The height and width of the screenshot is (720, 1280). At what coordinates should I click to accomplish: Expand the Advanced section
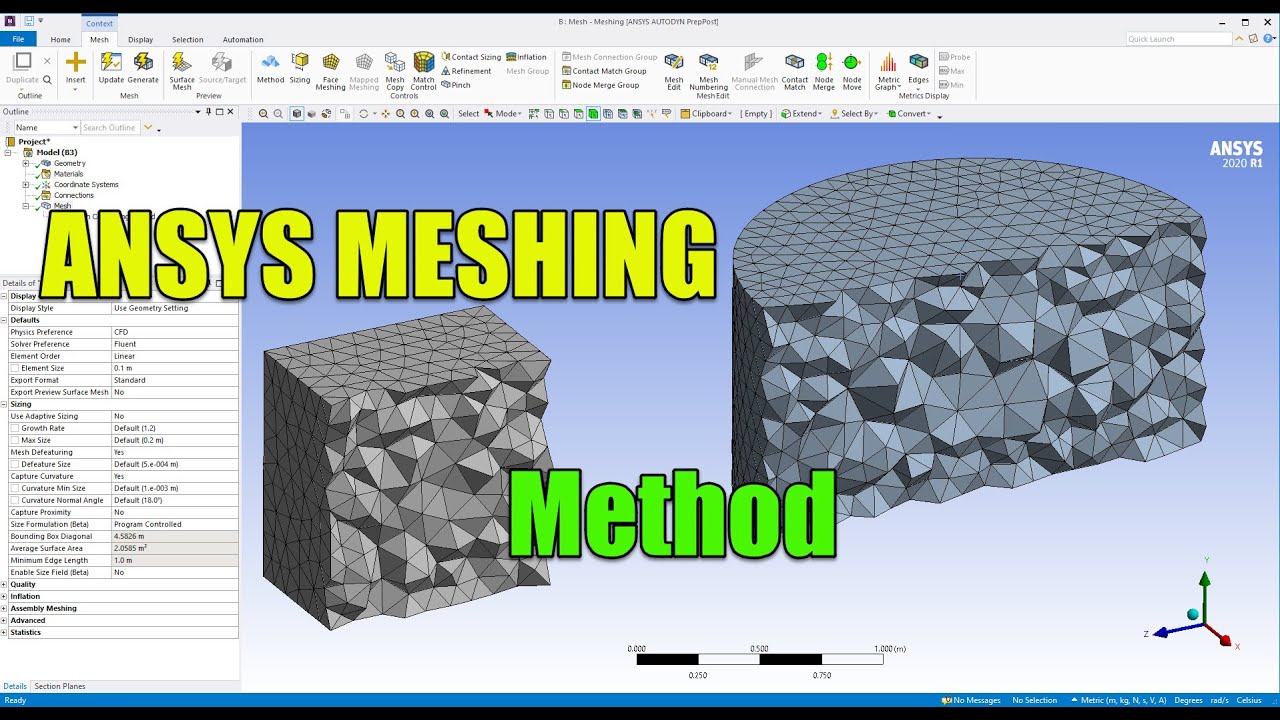click(4, 620)
